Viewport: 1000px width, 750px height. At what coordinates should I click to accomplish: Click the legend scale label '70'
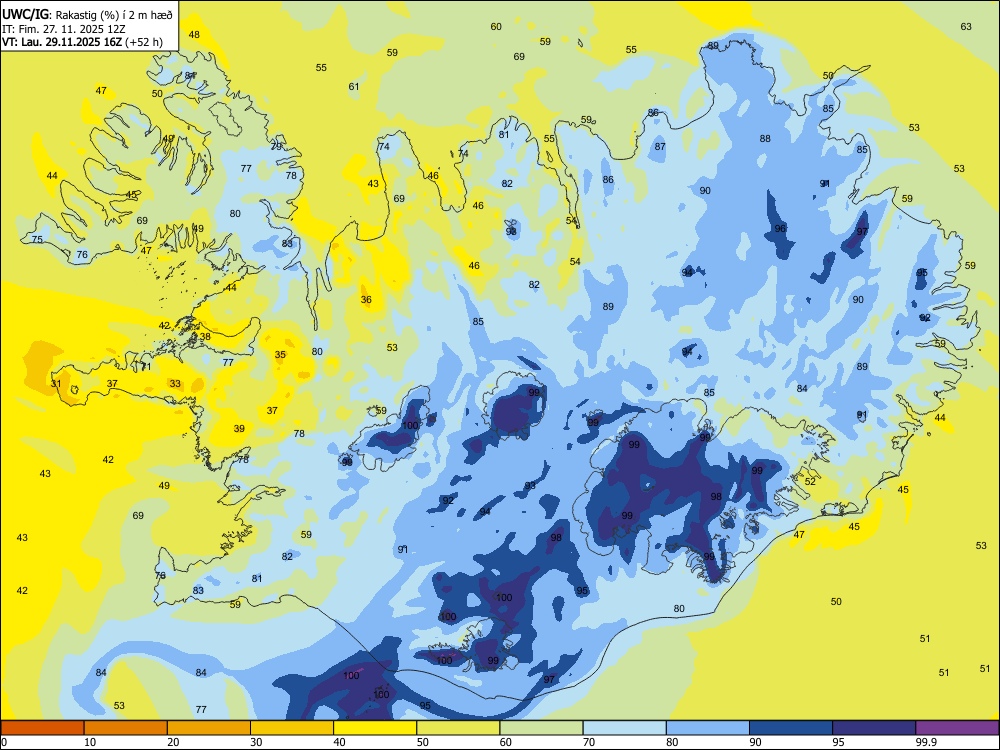589,742
